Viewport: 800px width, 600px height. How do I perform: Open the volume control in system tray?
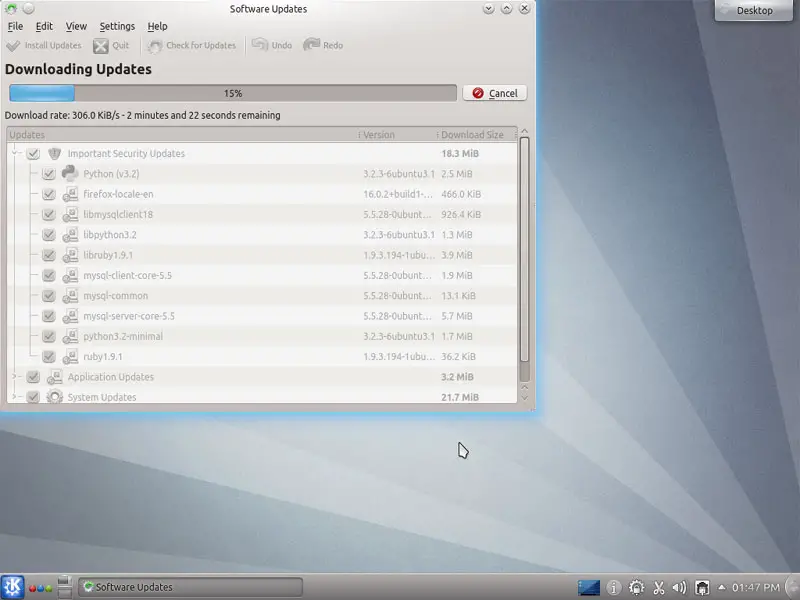click(x=679, y=588)
